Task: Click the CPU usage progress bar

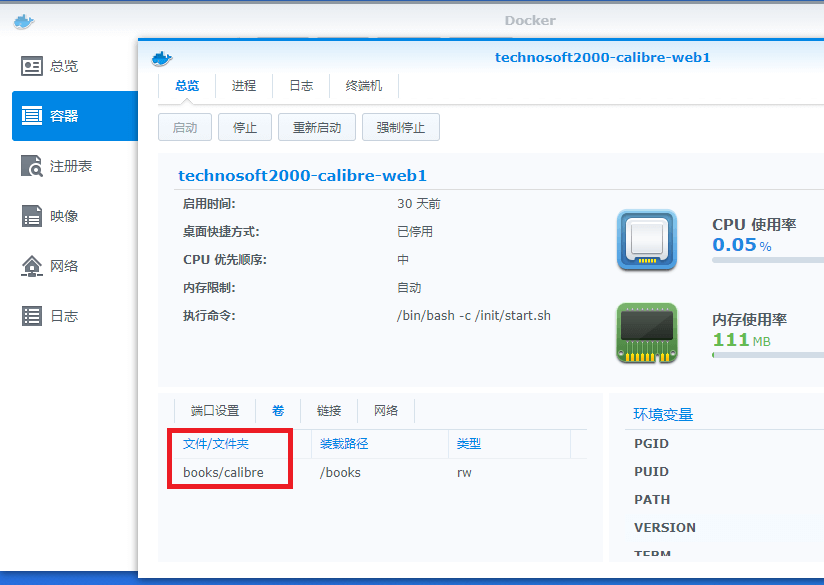Action: (x=768, y=260)
